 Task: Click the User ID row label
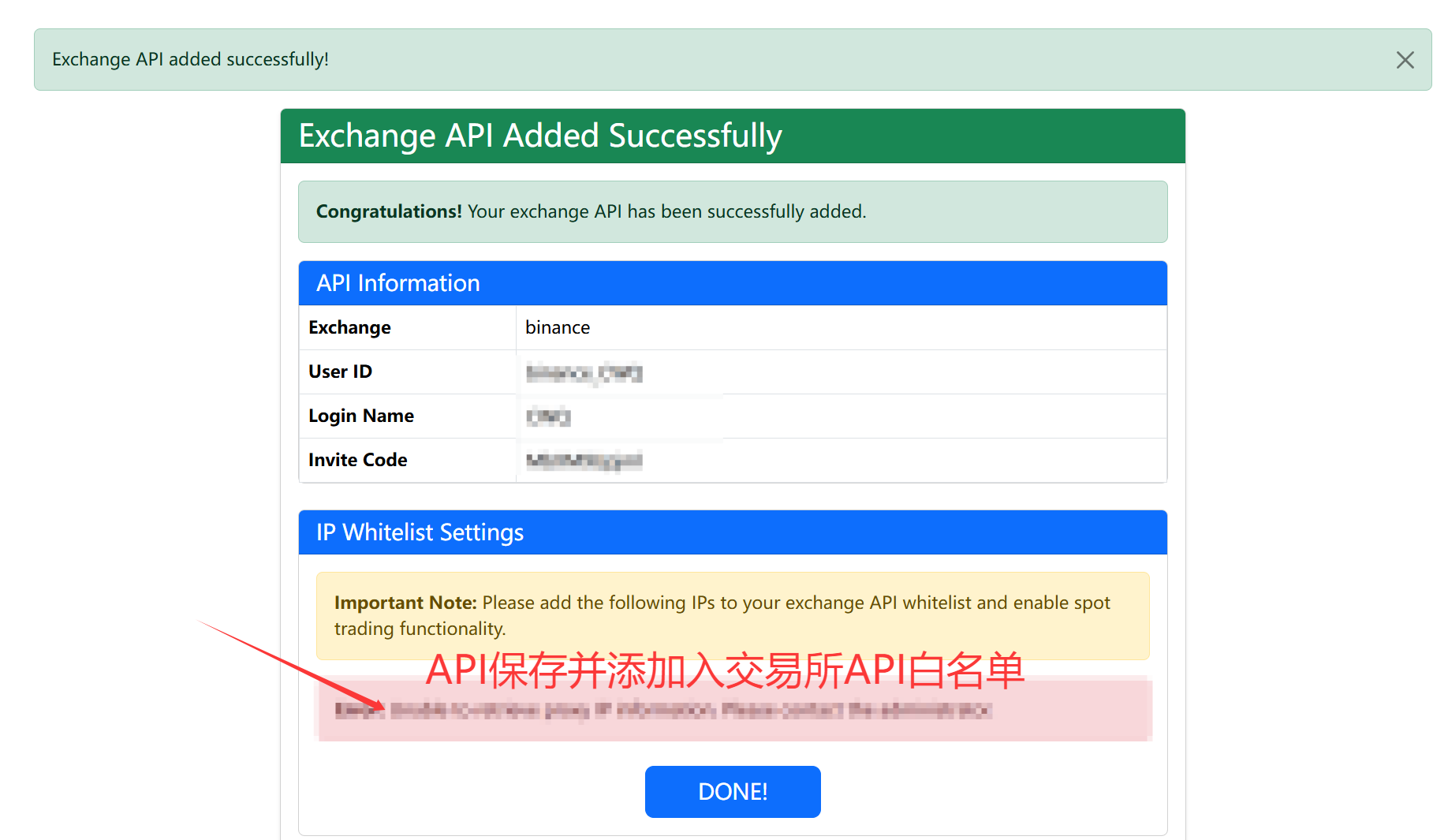340,371
